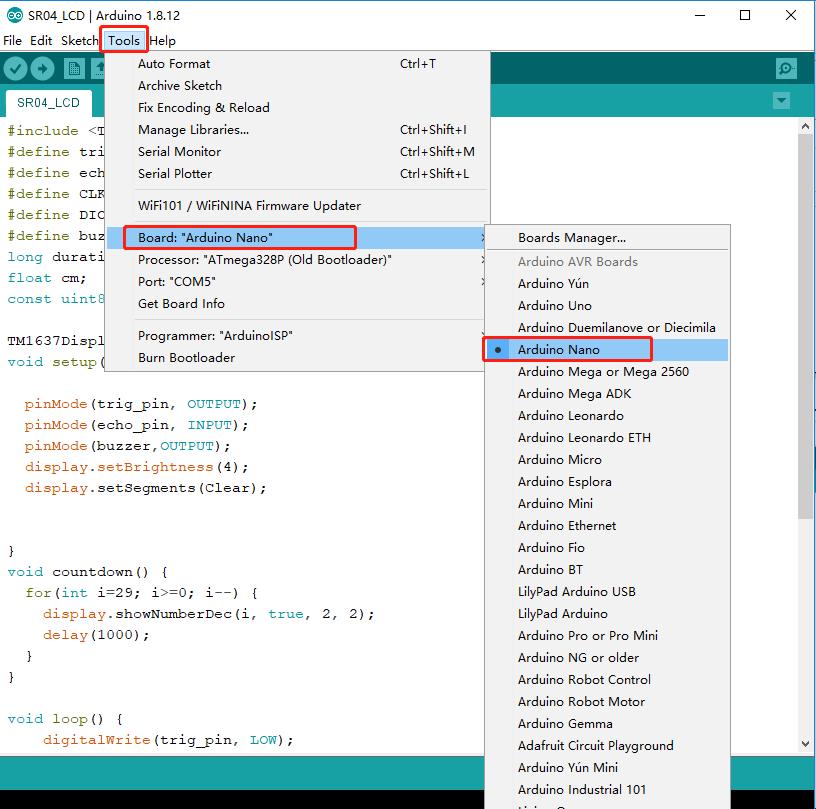Click the Arduino logo in the title bar
The image size is (816, 809).
pyautogui.click(x=14, y=15)
